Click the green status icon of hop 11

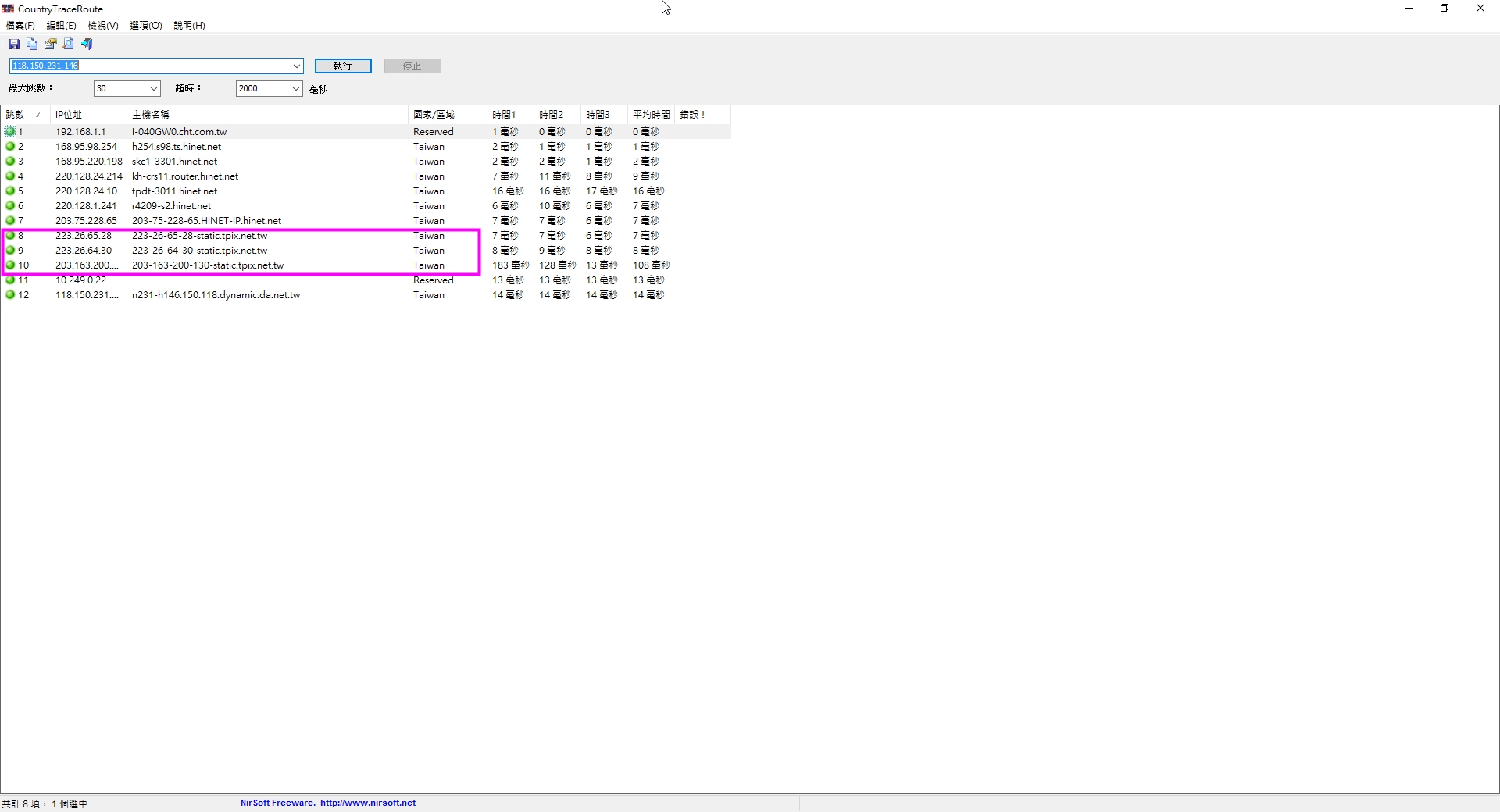pos(10,280)
